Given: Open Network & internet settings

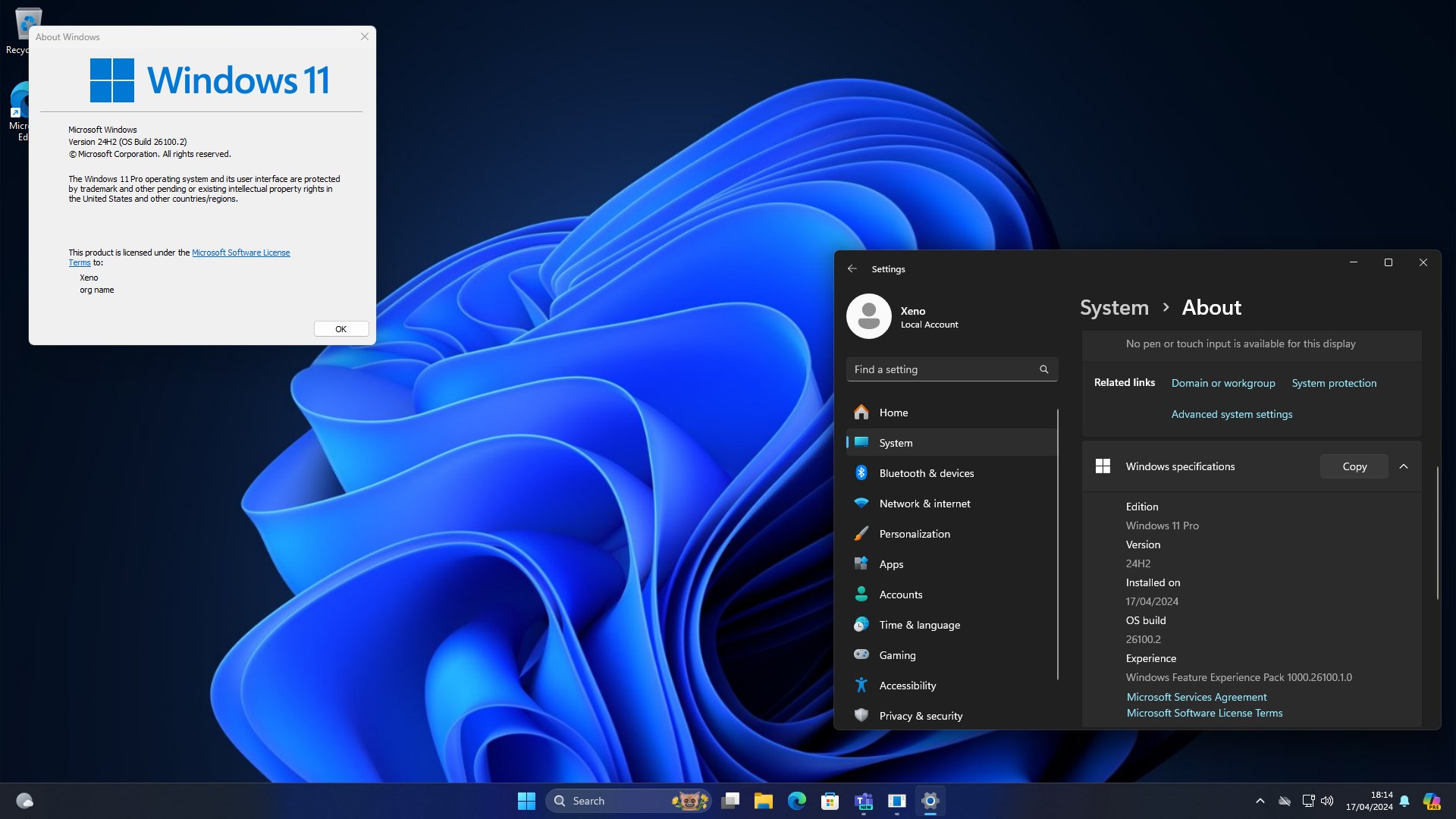Looking at the screenshot, I should click(x=924, y=504).
